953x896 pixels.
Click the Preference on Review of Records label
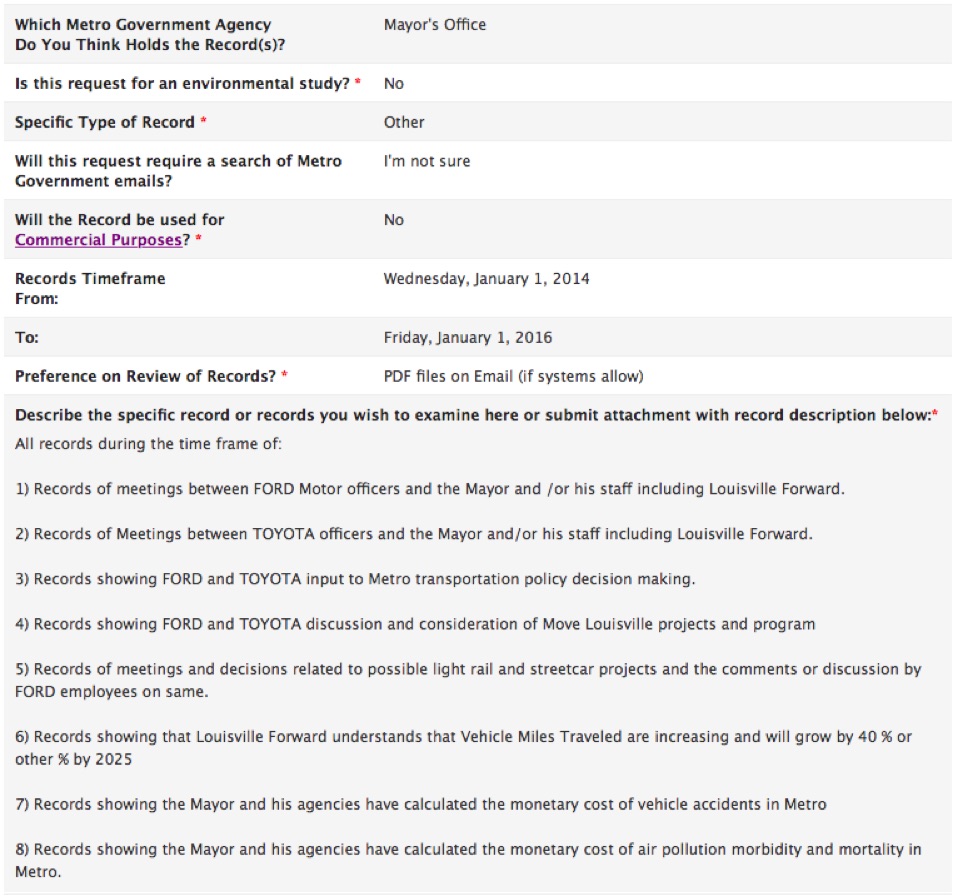tap(145, 377)
